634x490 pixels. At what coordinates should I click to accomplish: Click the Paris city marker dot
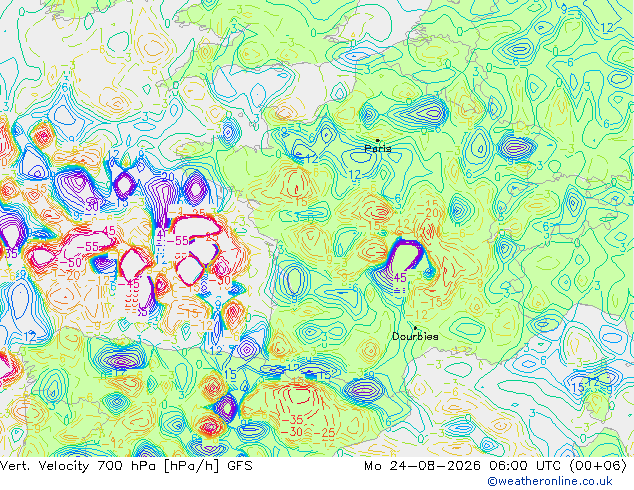(x=378, y=140)
